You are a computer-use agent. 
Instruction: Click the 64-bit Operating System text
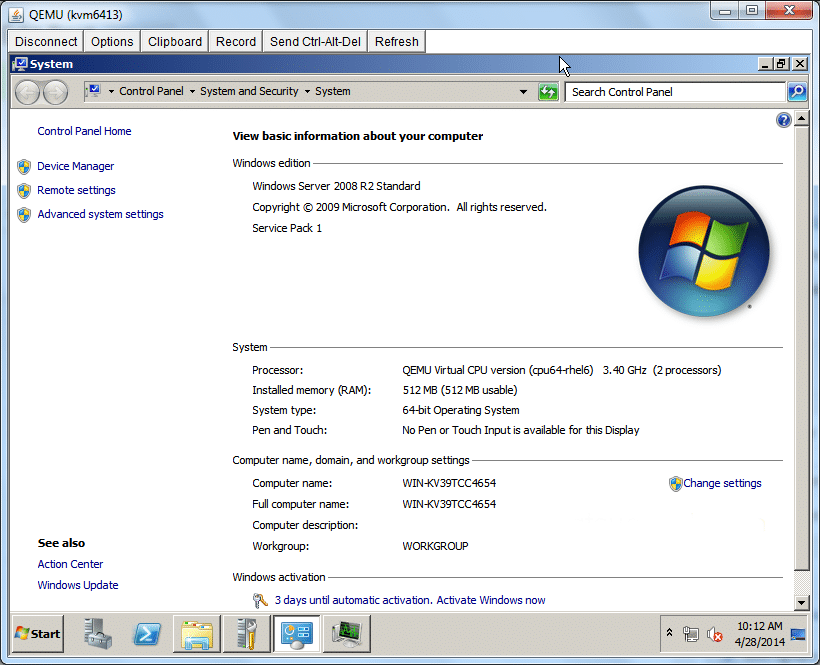(461, 410)
